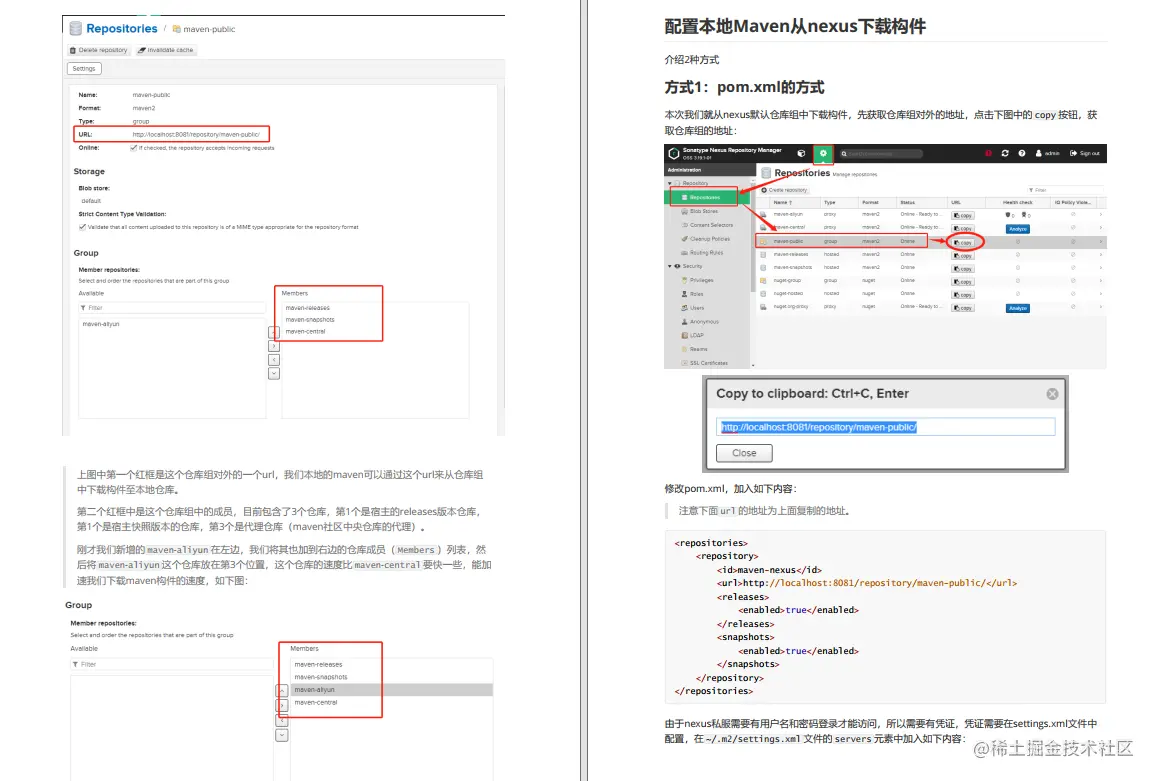
Task: Click the Delete repository button
Action: [97, 50]
